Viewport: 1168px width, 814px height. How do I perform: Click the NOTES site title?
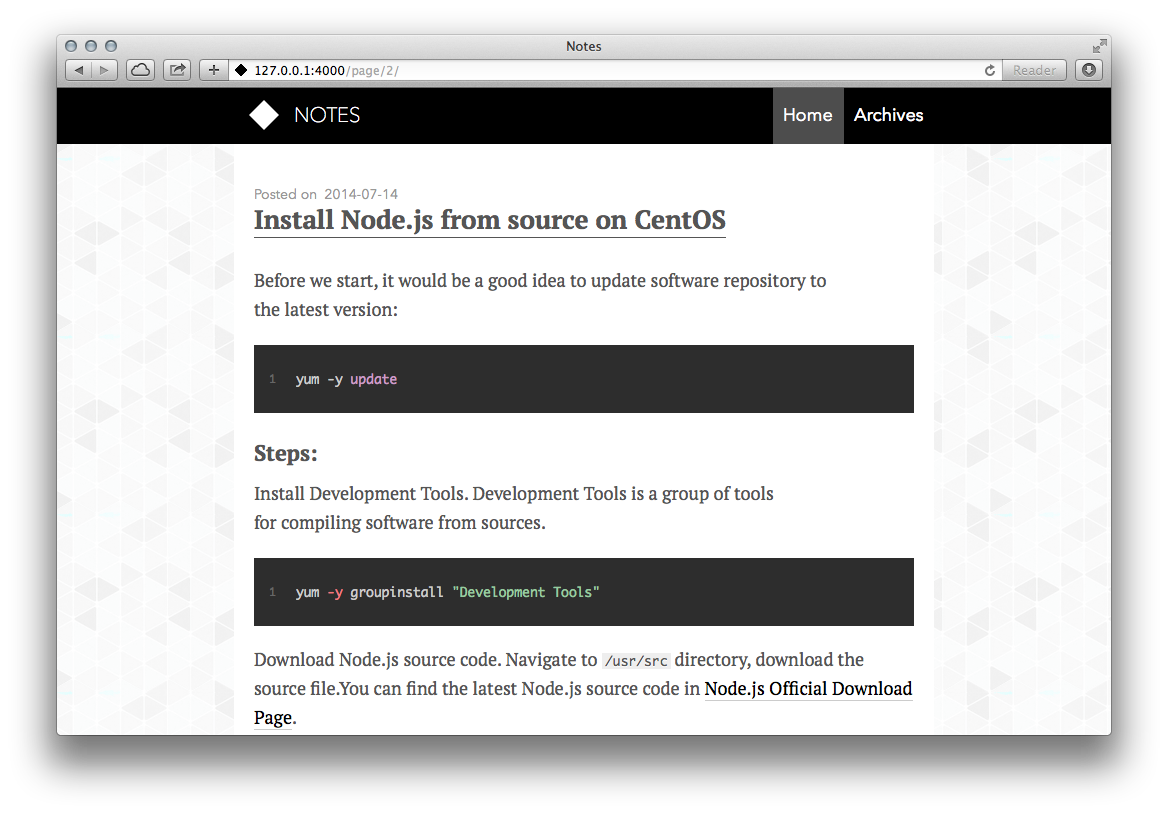pyautogui.click(x=327, y=115)
